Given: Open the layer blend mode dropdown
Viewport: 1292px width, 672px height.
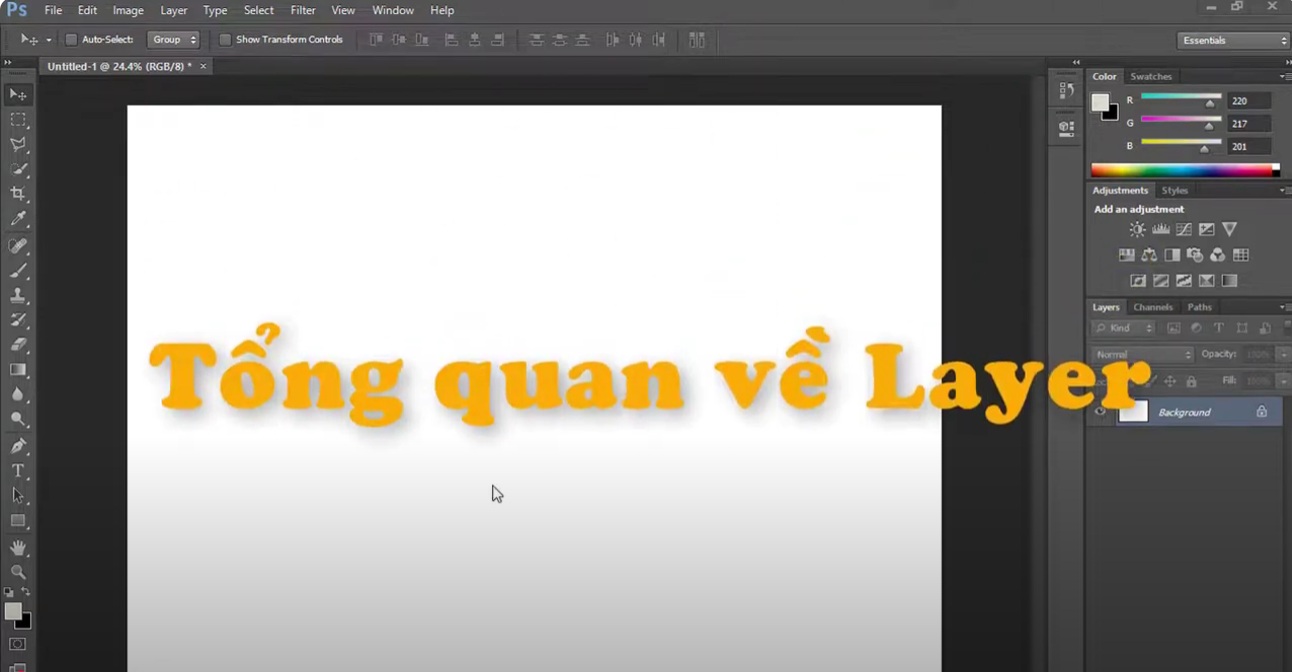Looking at the screenshot, I should click(x=1141, y=354).
